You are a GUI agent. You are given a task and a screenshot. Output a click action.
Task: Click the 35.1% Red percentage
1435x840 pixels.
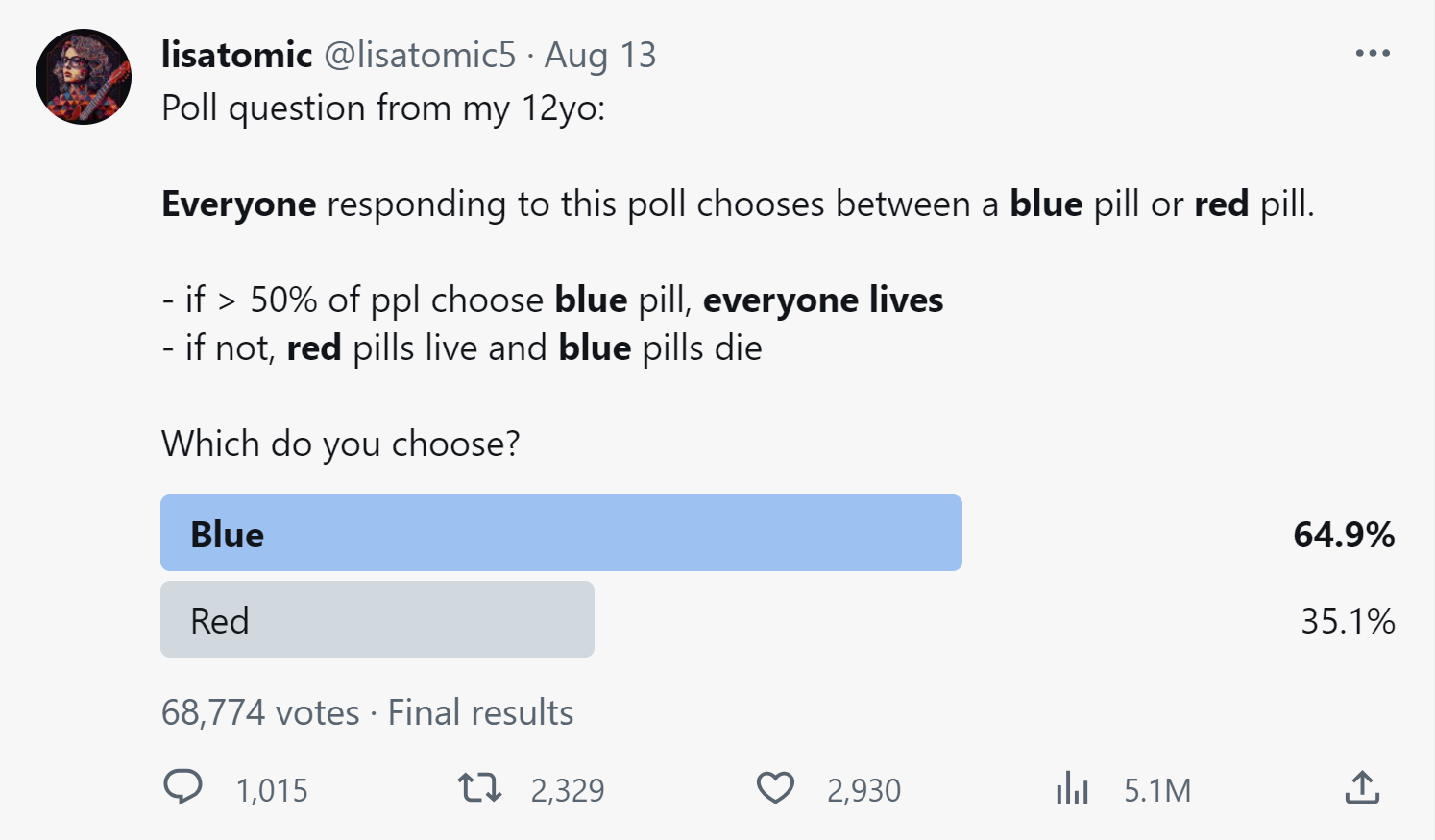1348,621
